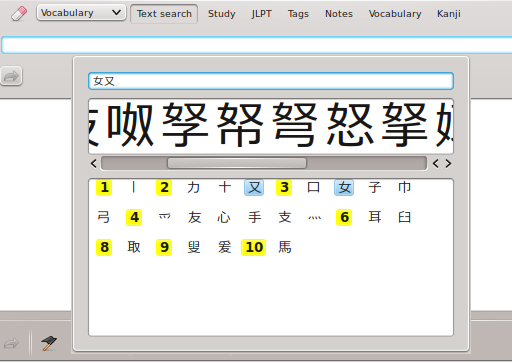Select the 叟 component
This screenshot has height=363, width=512.
pyautogui.click(x=194, y=247)
